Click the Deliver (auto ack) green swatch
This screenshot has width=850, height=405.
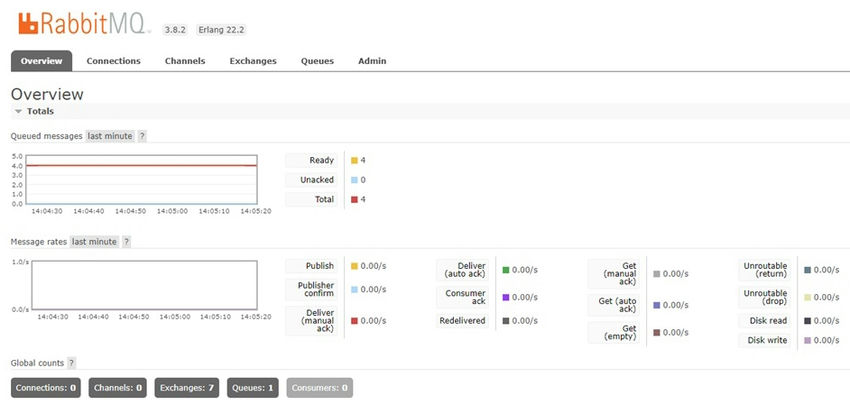[506, 270]
